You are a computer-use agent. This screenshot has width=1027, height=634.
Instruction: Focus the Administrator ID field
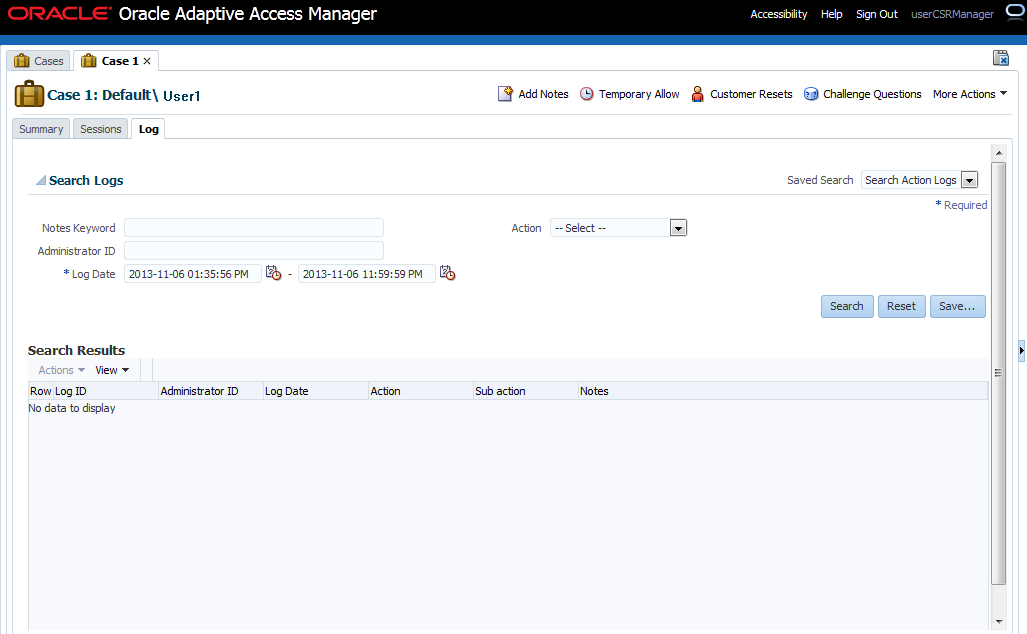tap(253, 250)
